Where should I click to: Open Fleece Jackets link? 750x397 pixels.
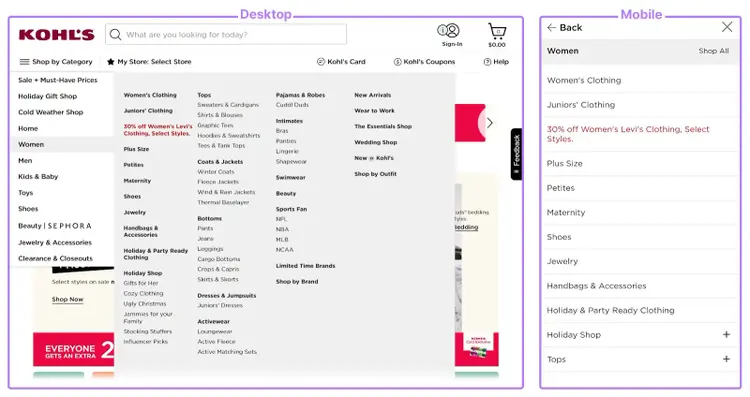coord(218,182)
